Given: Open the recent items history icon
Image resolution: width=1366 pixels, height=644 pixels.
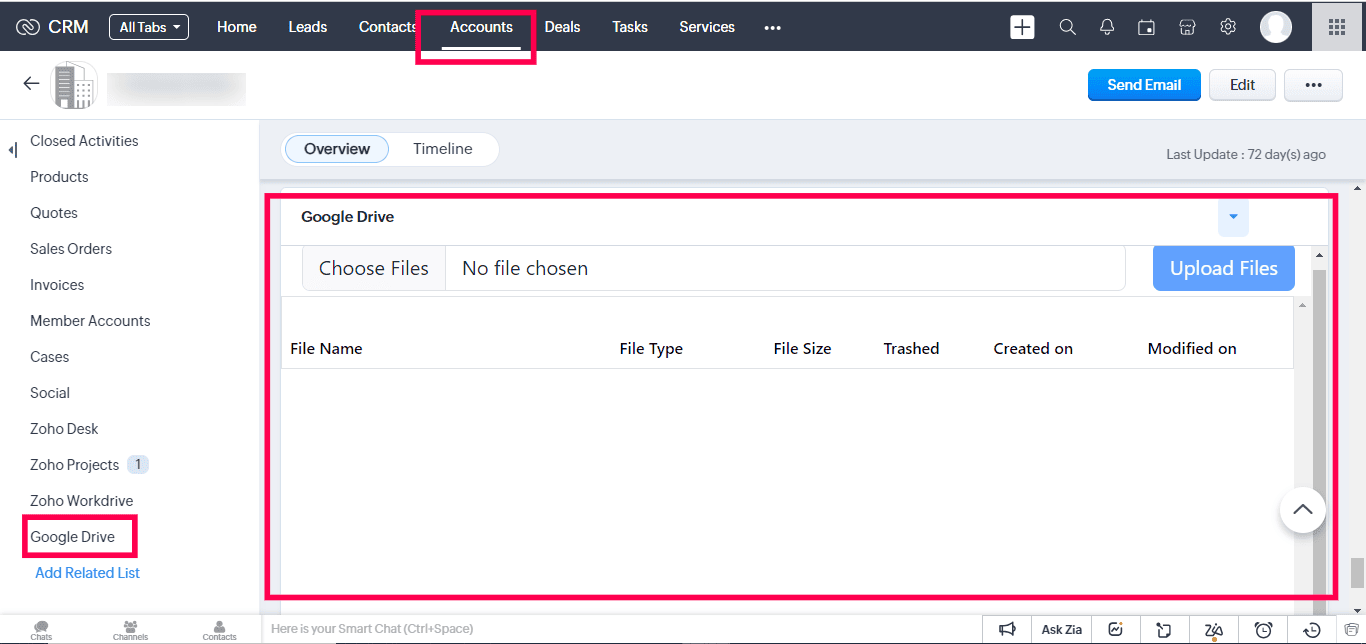Looking at the screenshot, I should [1313, 629].
